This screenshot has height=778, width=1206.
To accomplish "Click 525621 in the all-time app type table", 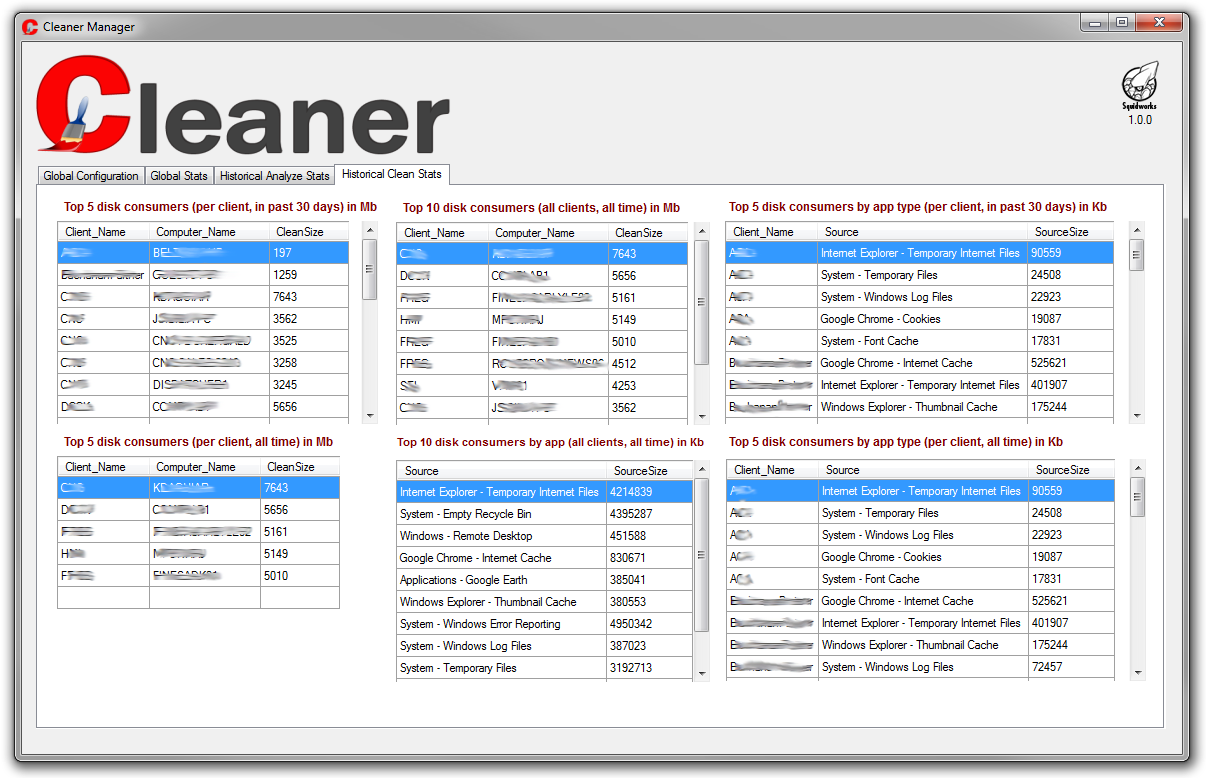I will (1071, 601).
